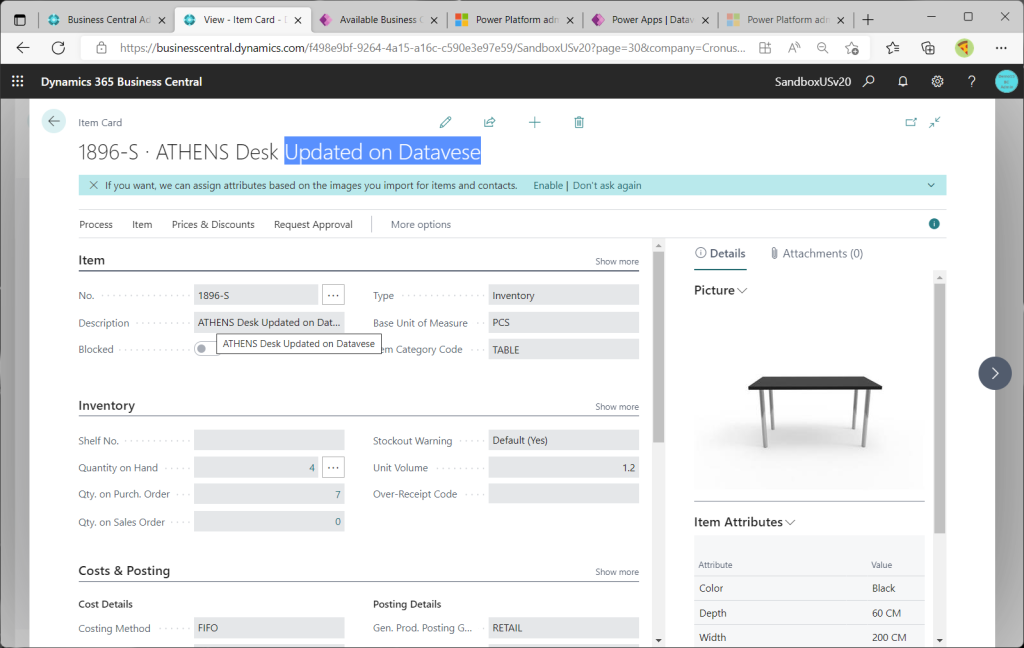Open the Item action menu
This screenshot has width=1024, height=648.
(142, 224)
